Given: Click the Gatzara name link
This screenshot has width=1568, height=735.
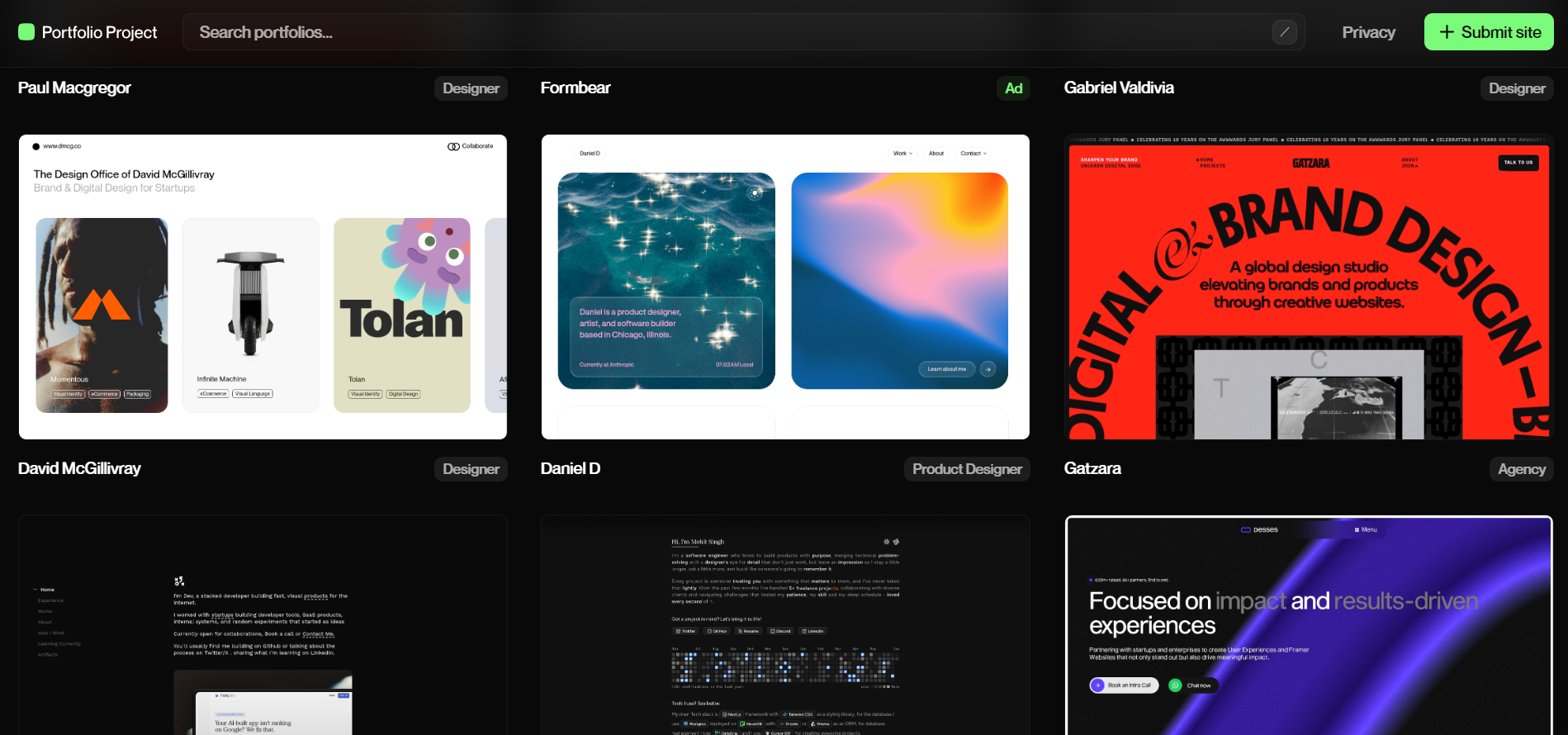Looking at the screenshot, I should (1092, 468).
